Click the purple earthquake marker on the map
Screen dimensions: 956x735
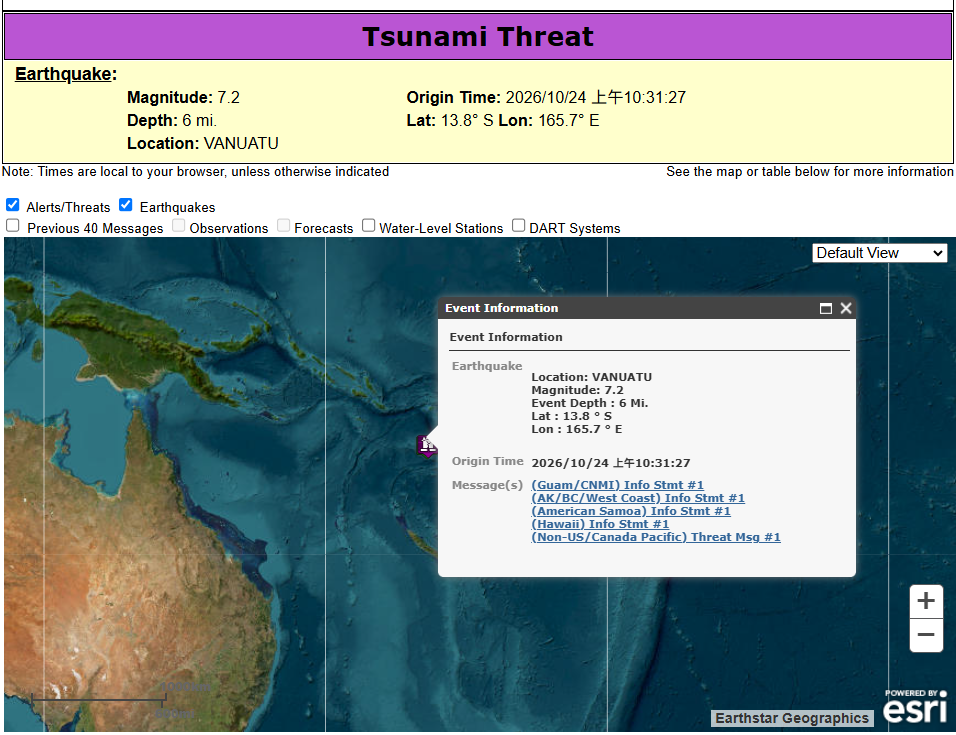click(x=427, y=446)
